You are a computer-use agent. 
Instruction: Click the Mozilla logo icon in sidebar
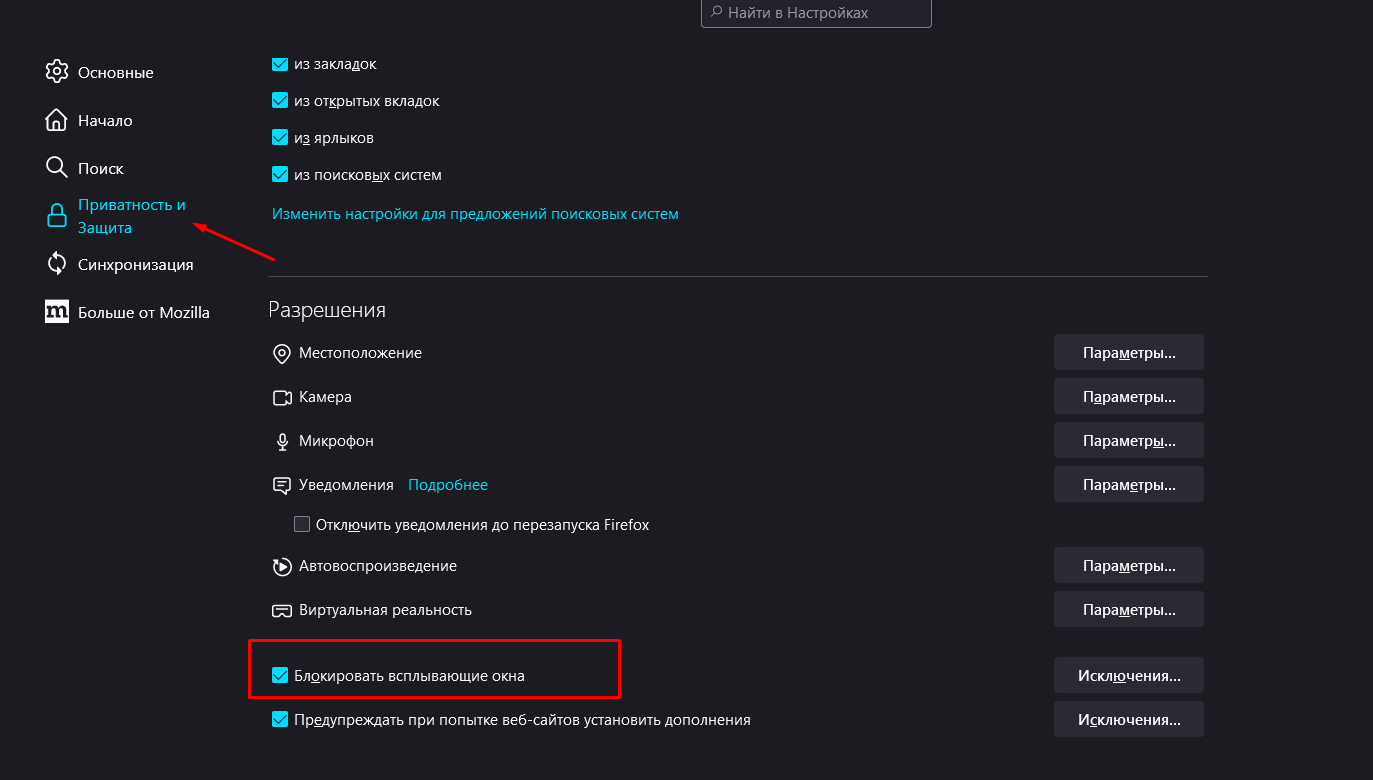[57, 312]
